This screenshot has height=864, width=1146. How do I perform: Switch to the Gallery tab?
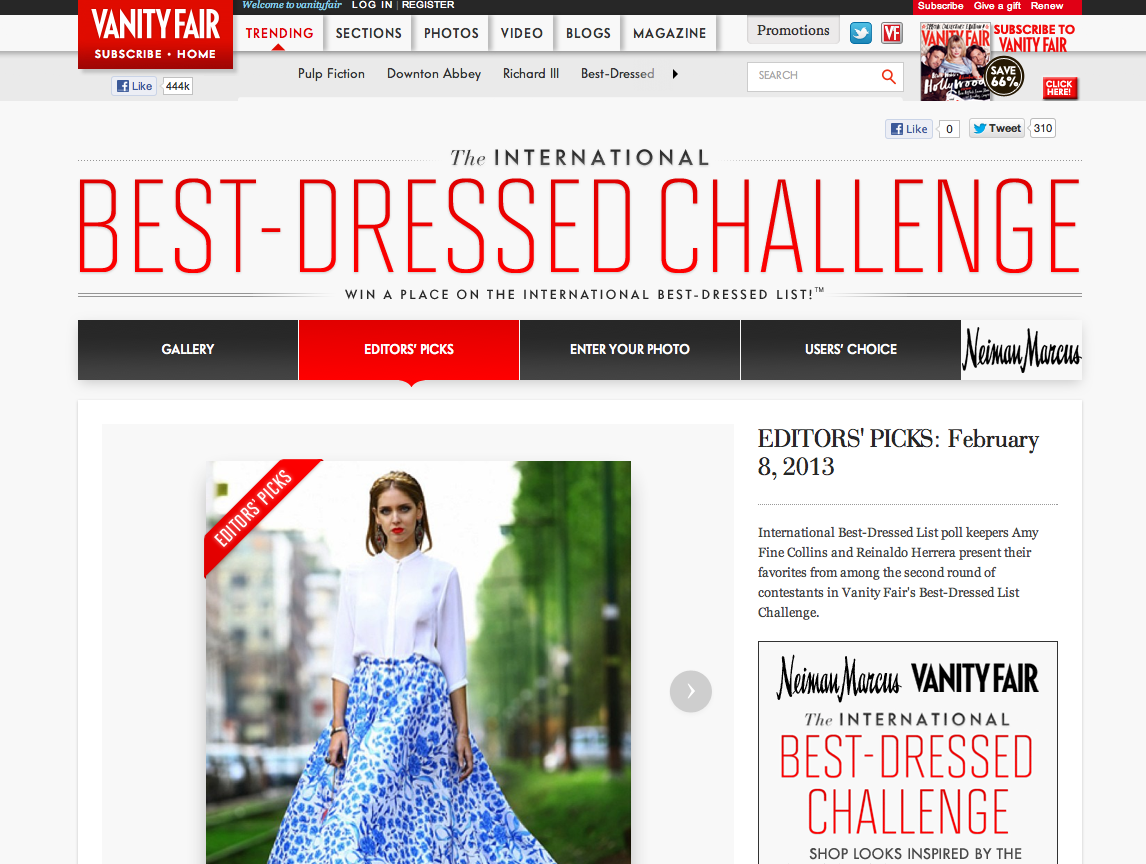[188, 349]
